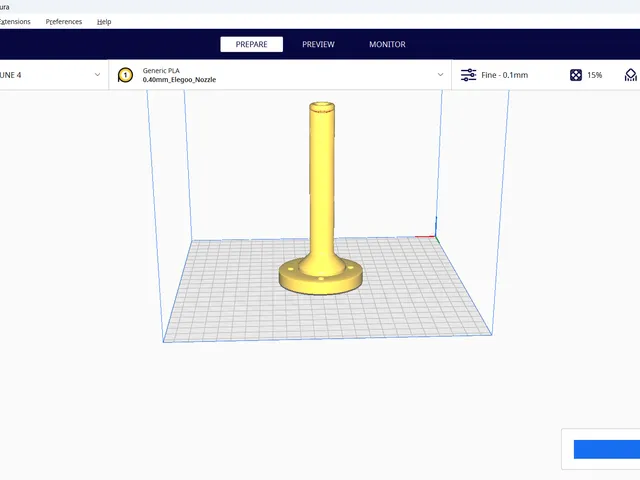Open the Preferences menu

[x=64, y=22]
